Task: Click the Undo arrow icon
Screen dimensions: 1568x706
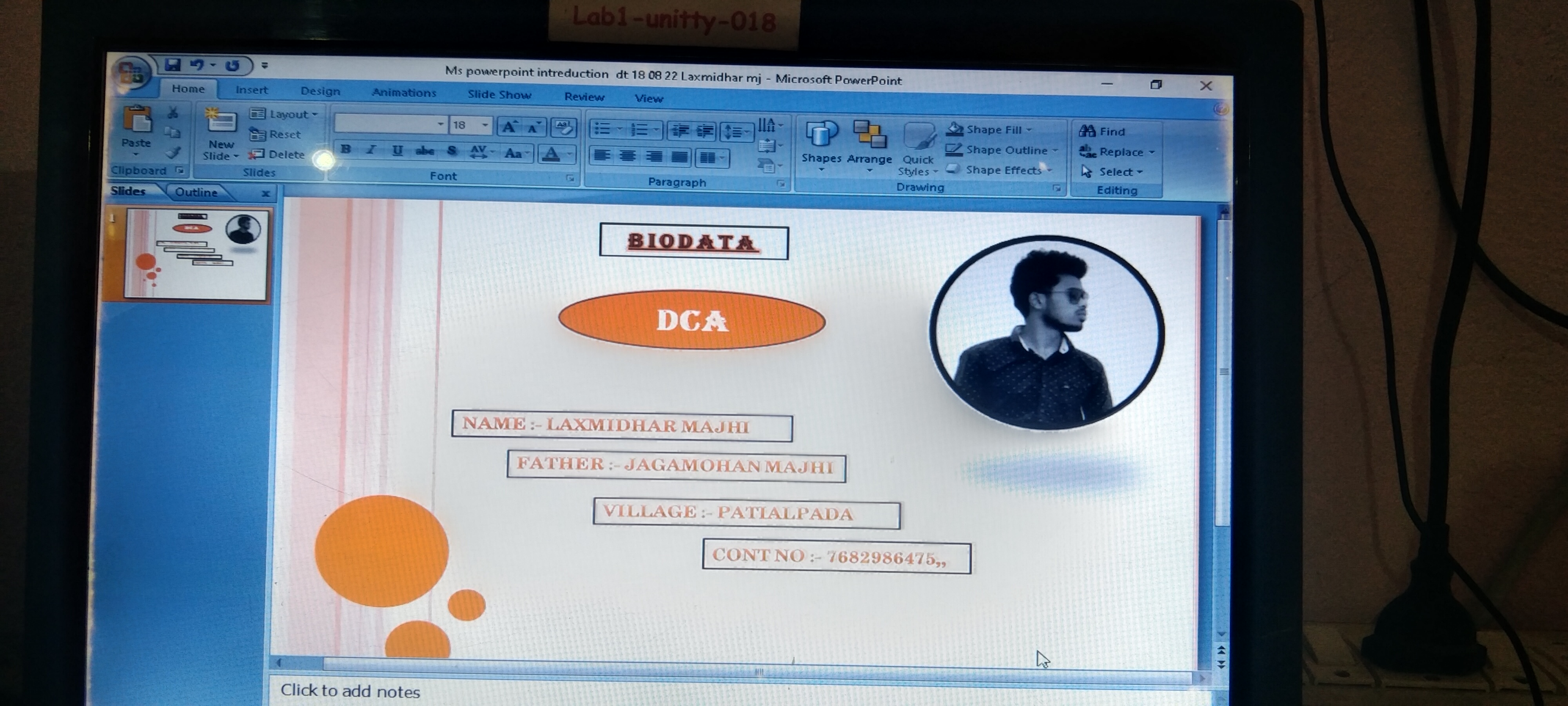Action: [x=197, y=65]
